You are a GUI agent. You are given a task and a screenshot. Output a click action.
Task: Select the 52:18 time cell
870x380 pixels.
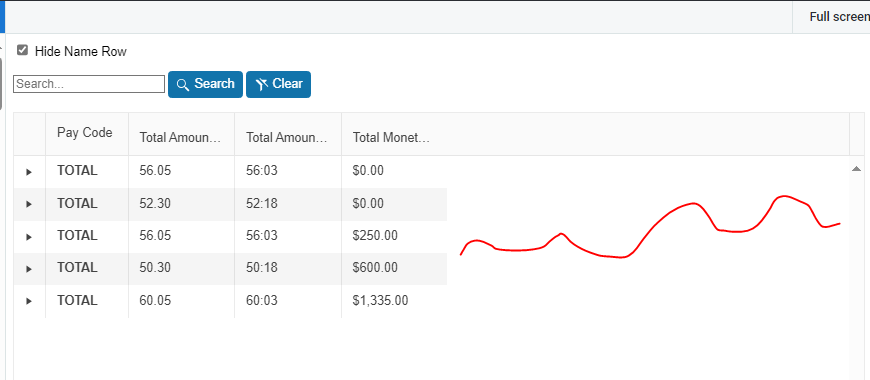pyautogui.click(x=287, y=204)
